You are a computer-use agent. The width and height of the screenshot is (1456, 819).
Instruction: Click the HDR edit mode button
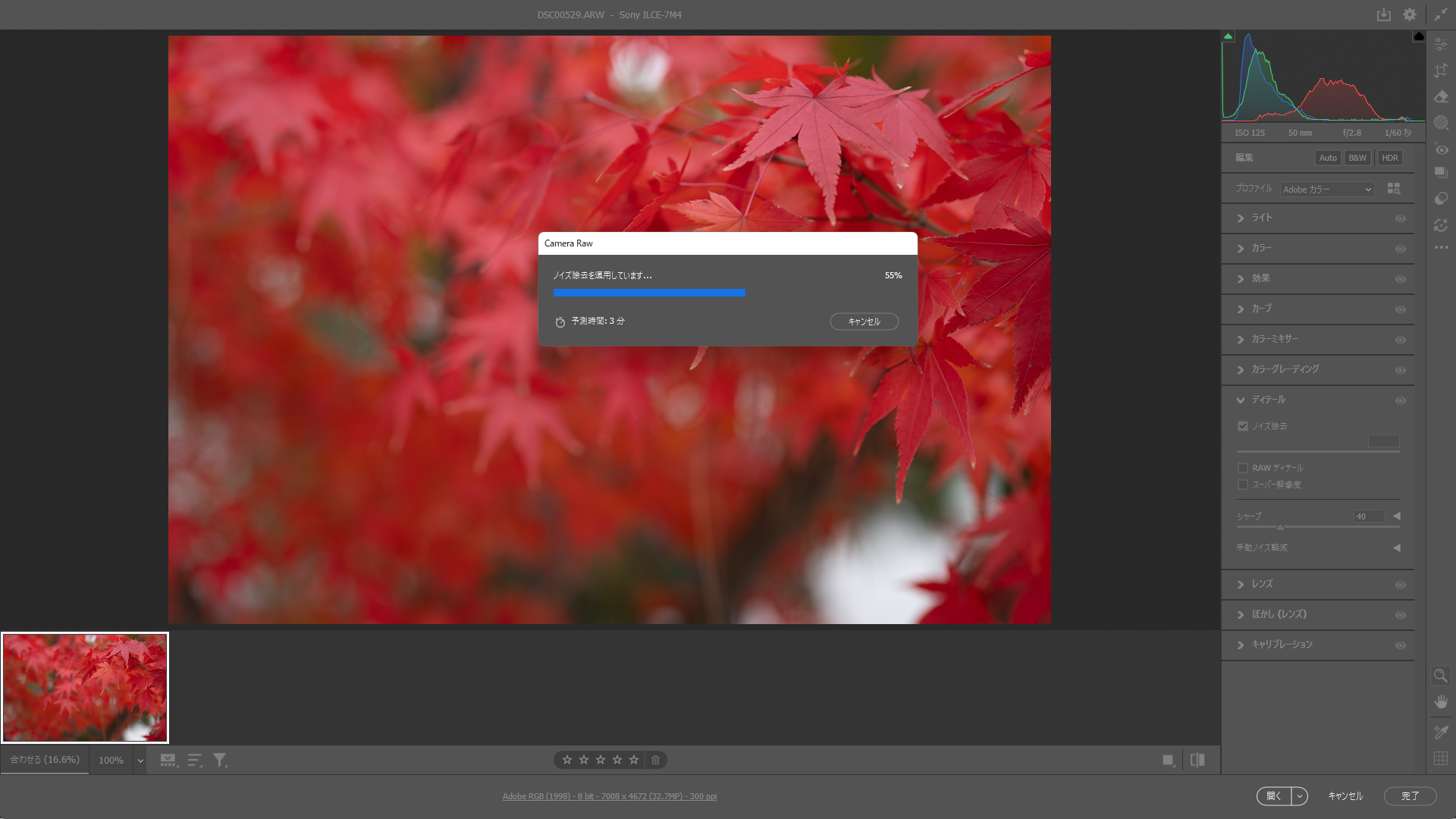1389,158
